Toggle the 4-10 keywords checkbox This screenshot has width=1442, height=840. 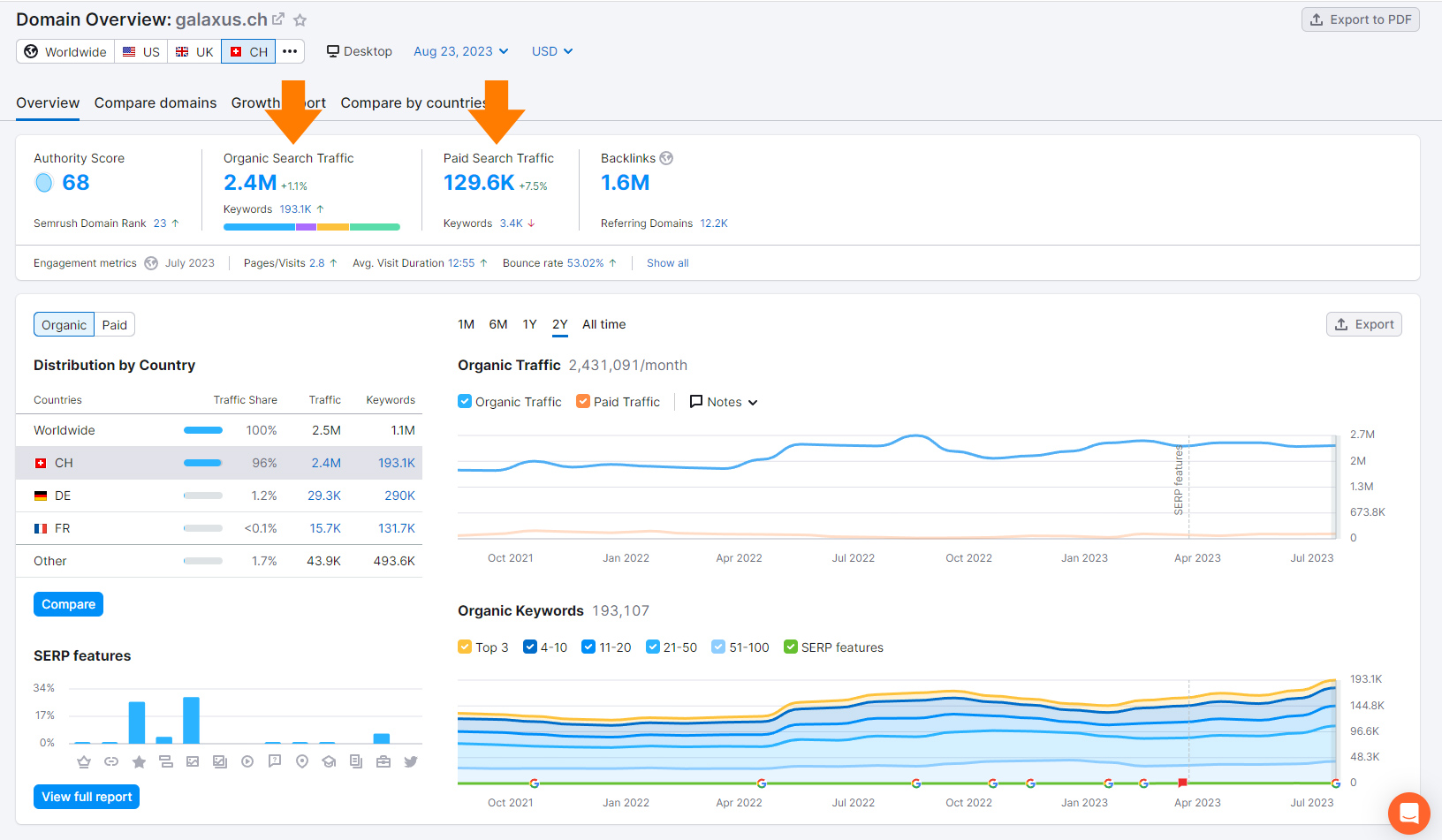click(530, 647)
